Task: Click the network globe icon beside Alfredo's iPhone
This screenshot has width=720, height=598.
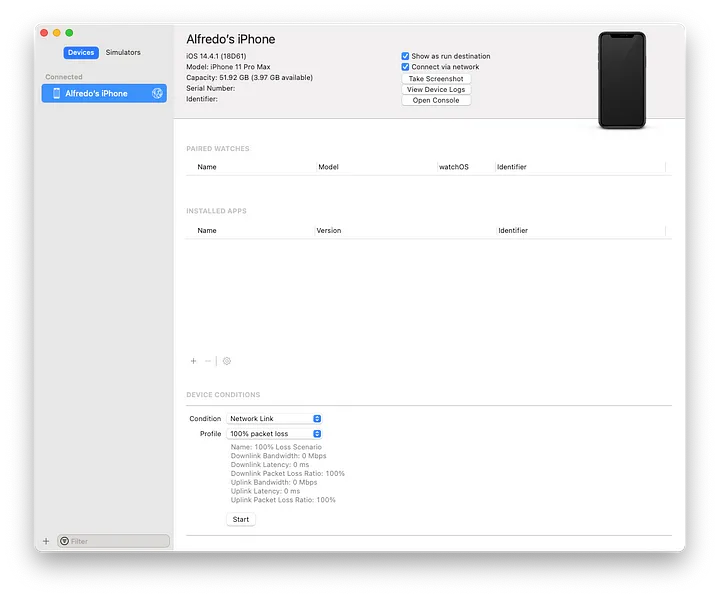Action: 157,93
